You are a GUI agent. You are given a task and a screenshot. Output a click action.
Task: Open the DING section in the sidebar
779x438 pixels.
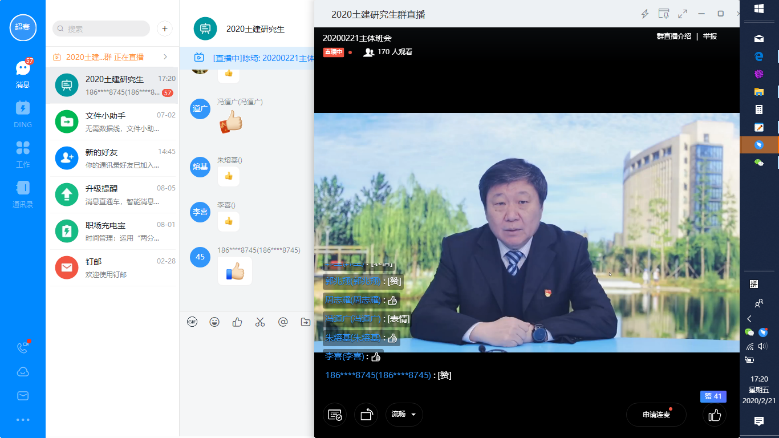tap(23, 114)
